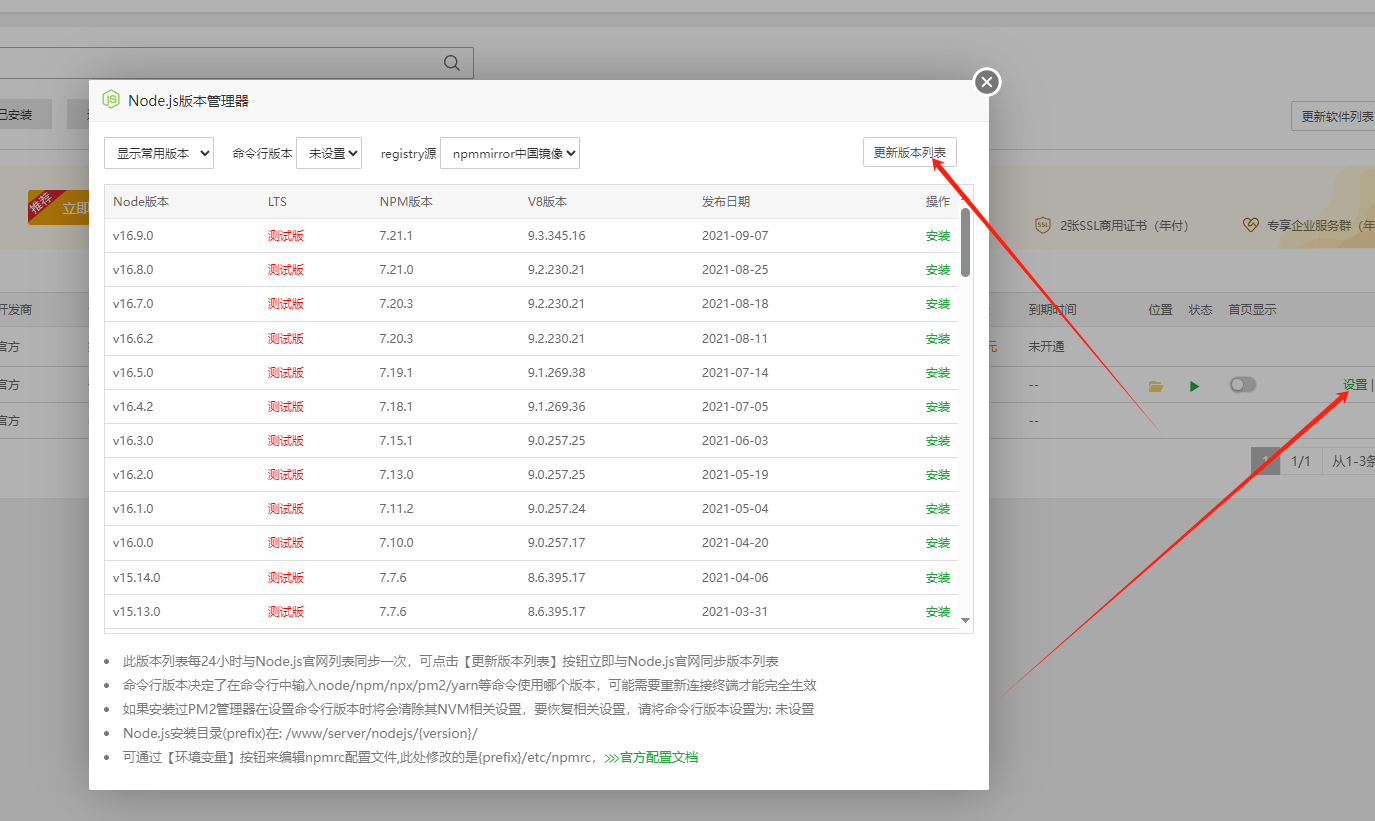Click the V8版本 column header

[547, 202]
